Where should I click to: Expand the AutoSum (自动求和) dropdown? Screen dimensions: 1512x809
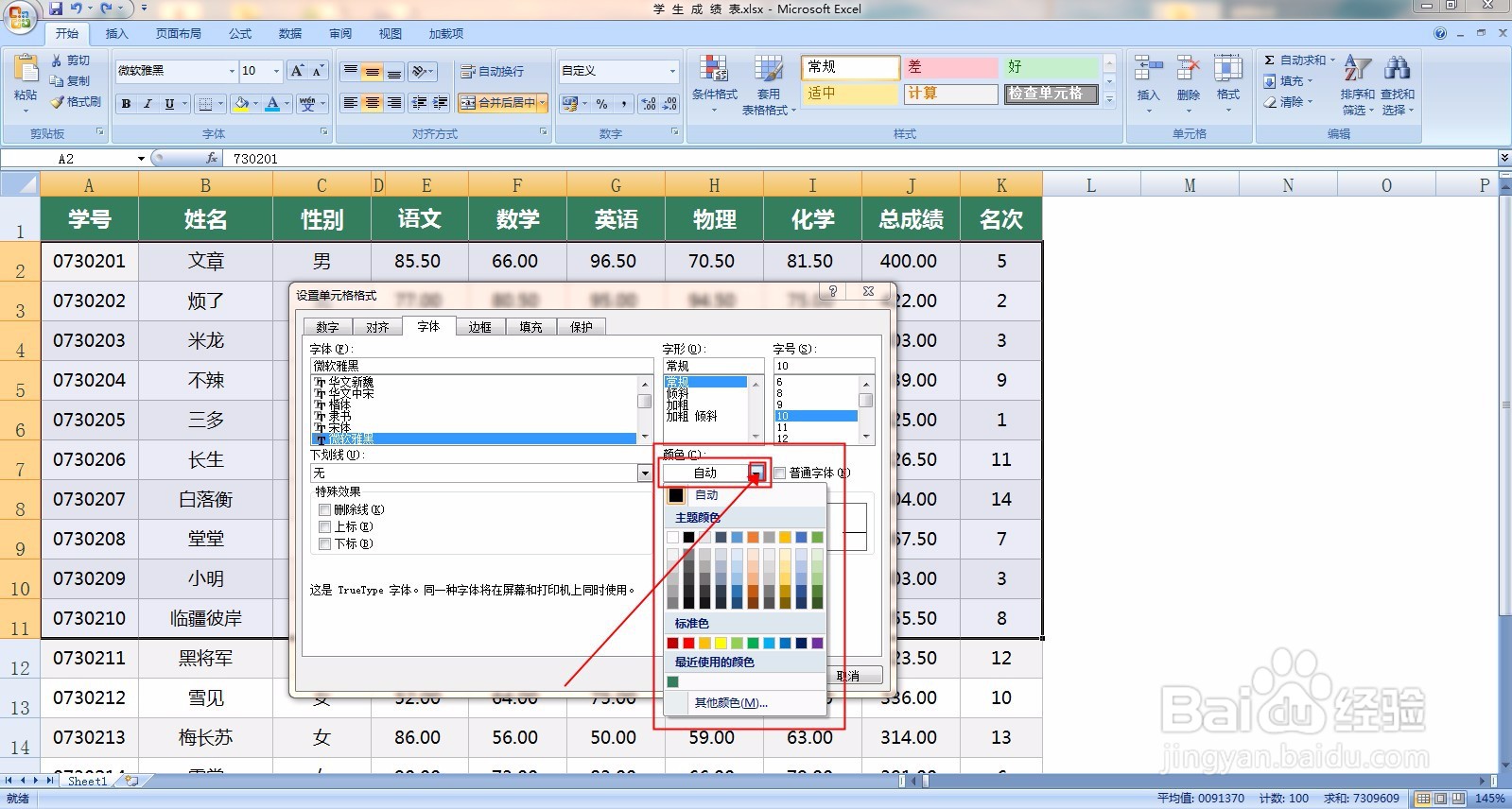(x=1332, y=60)
